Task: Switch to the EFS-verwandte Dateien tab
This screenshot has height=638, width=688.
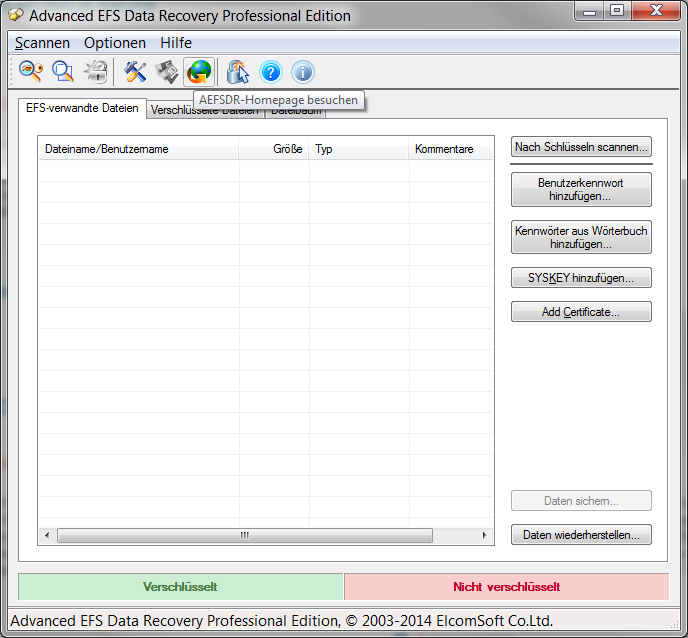Action: click(82, 108)
